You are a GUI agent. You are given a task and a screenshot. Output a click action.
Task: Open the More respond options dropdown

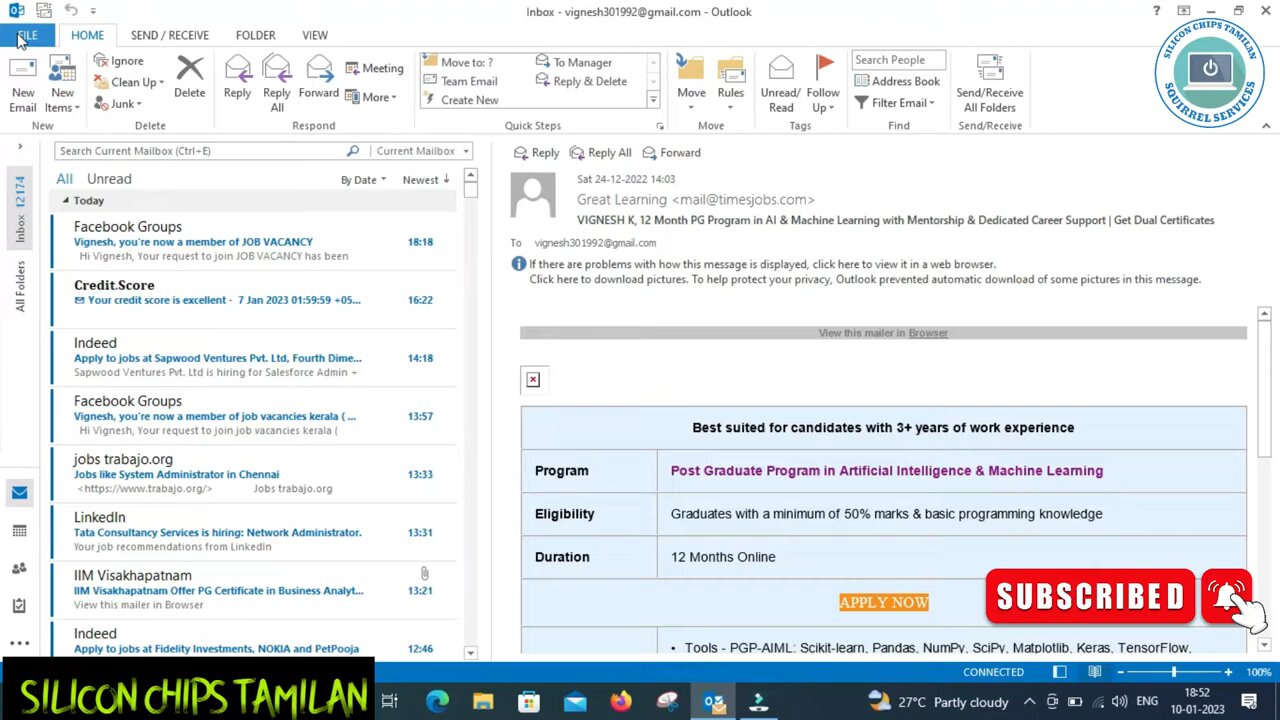371,97
